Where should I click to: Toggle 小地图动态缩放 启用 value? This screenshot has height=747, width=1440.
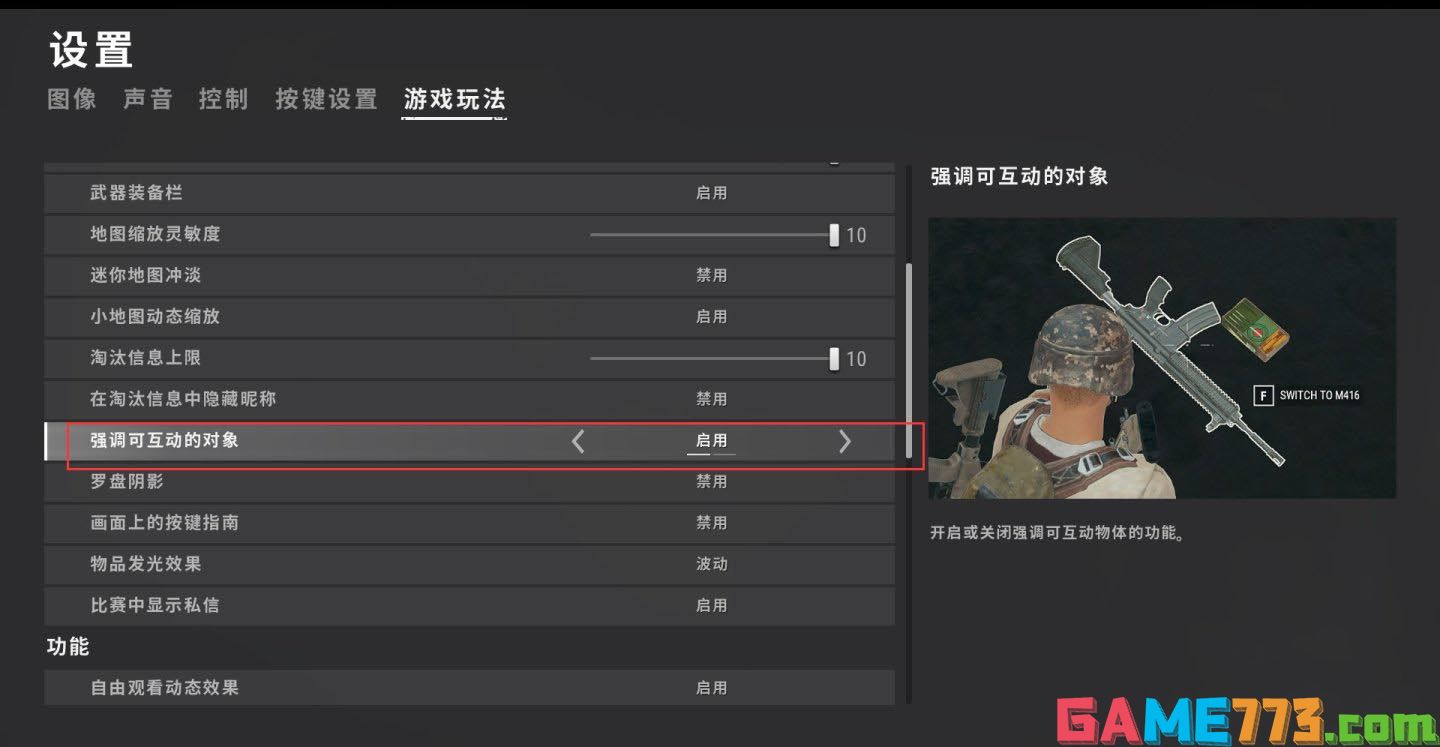[711, 316]
